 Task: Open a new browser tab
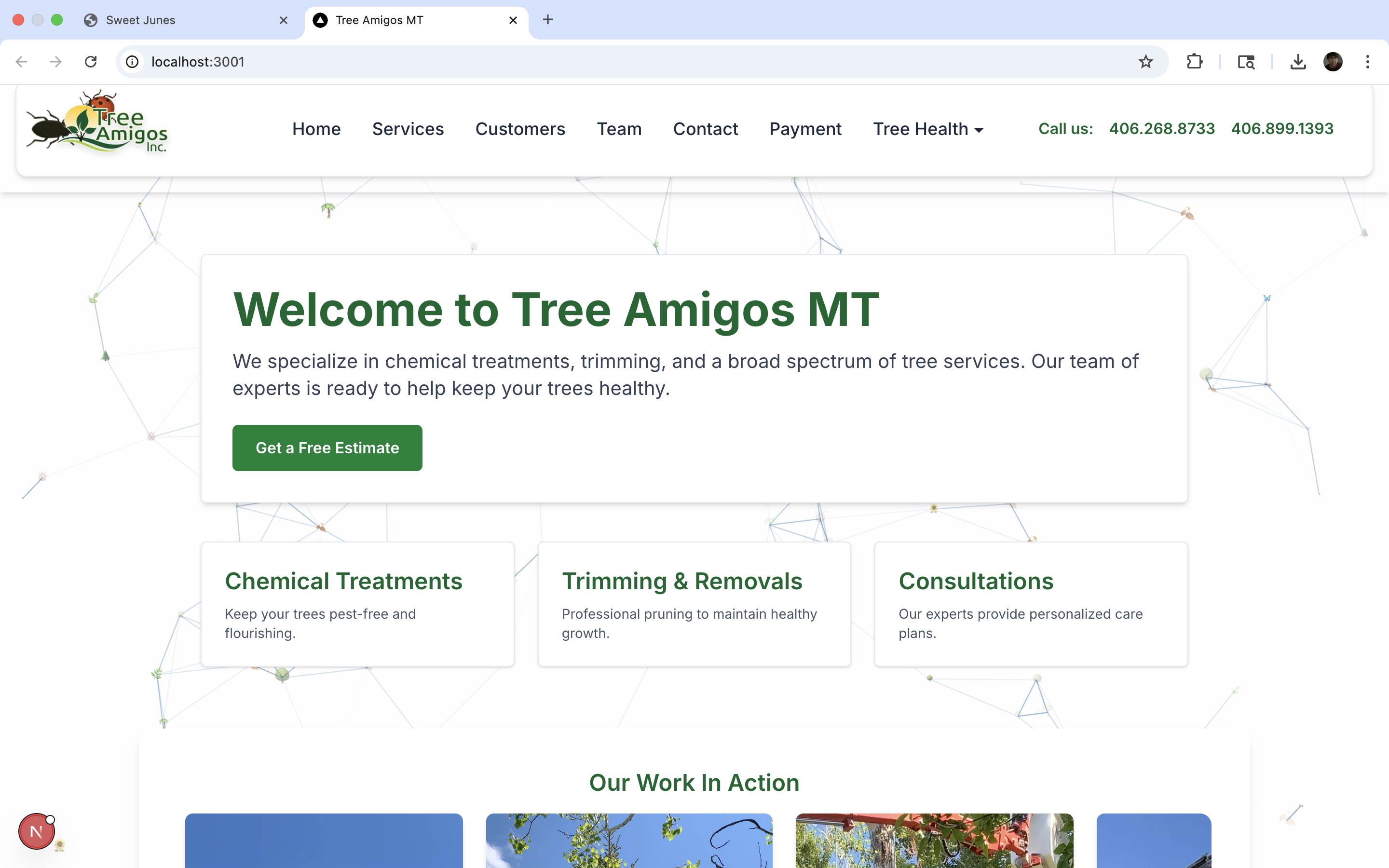[x=548, y=20]
